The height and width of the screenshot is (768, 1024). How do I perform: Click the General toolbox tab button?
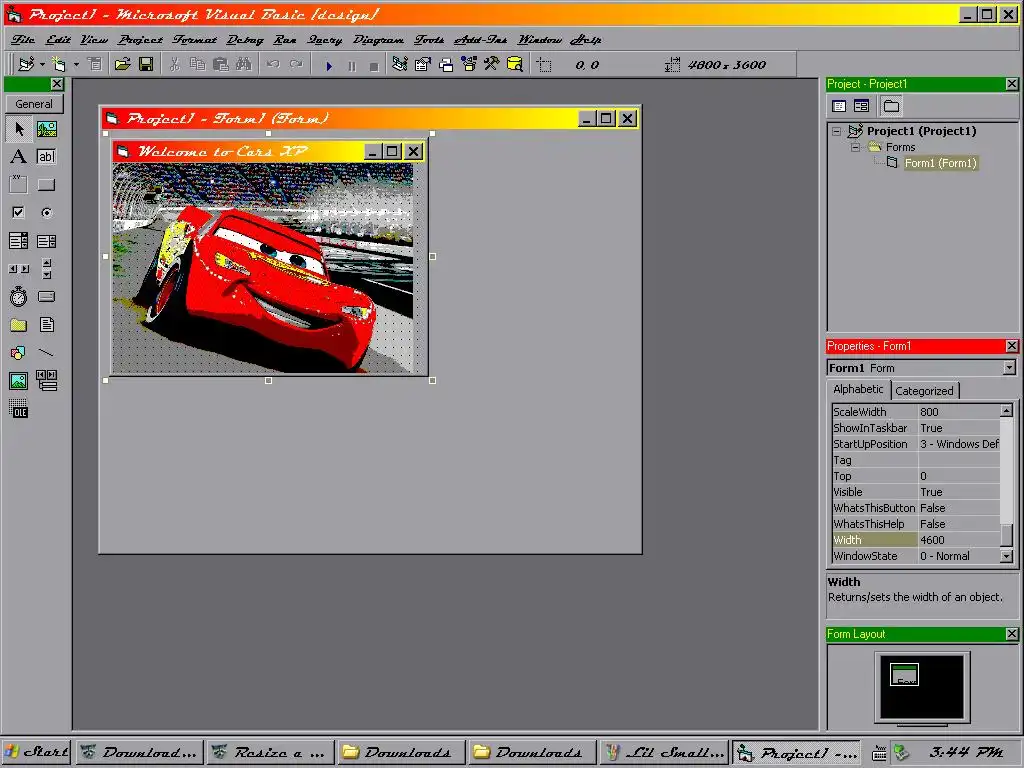pos(34,104)
